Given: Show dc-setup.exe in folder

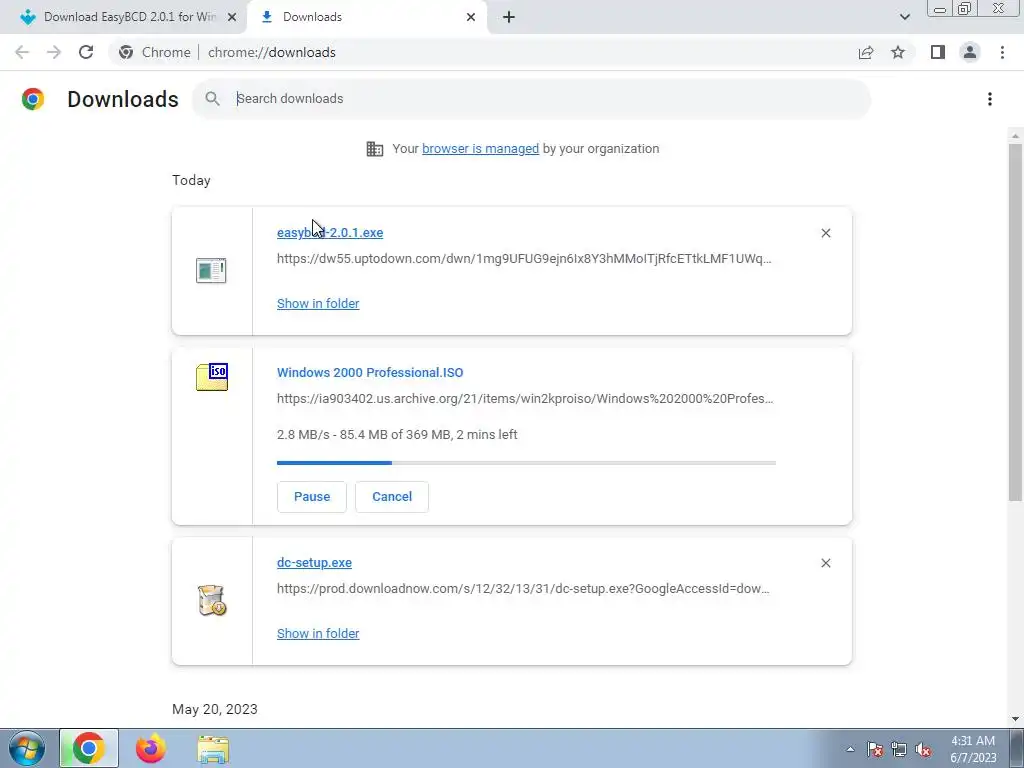Looking at the screenshot, I should coord(318,633).
